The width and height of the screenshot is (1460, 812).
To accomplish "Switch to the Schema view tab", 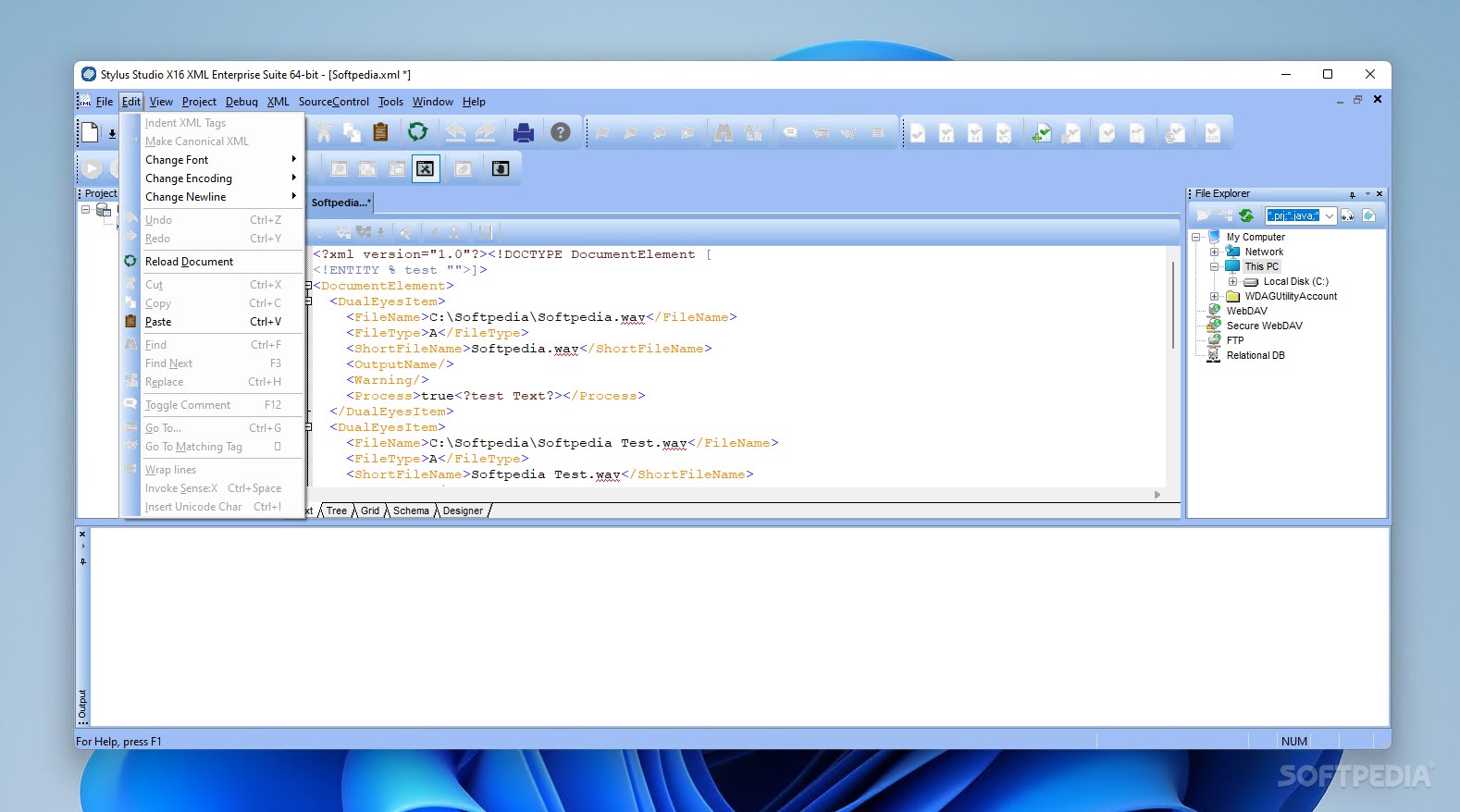I will tap(411, 511).
